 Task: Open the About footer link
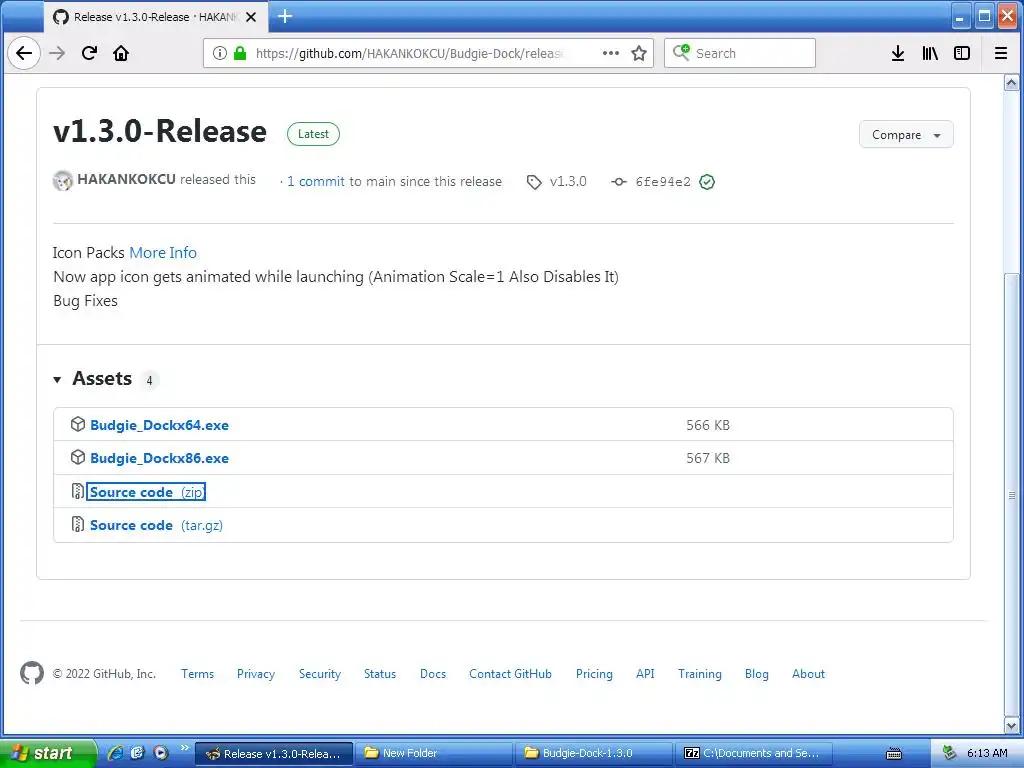[x=808, y=674]
